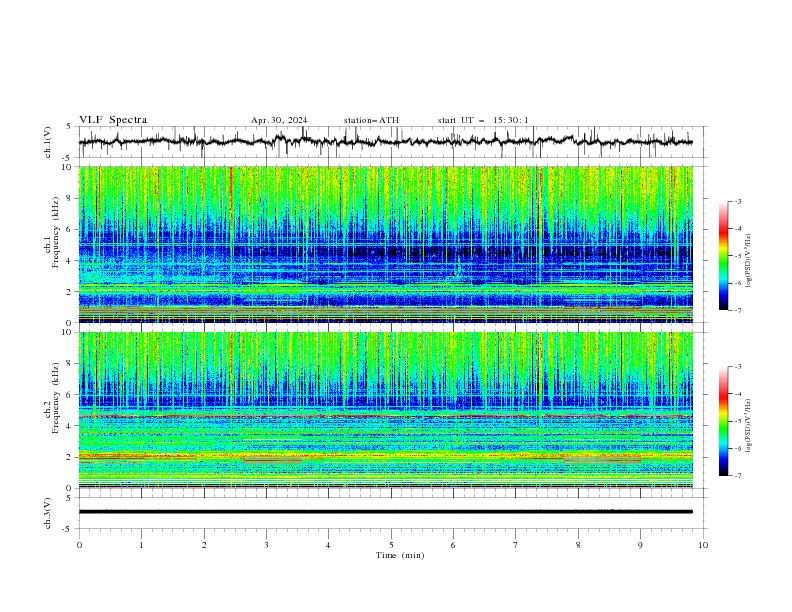Select the date text "Apr. 30, 2024"
The image size is (792, 612).
tap(279, 120)
